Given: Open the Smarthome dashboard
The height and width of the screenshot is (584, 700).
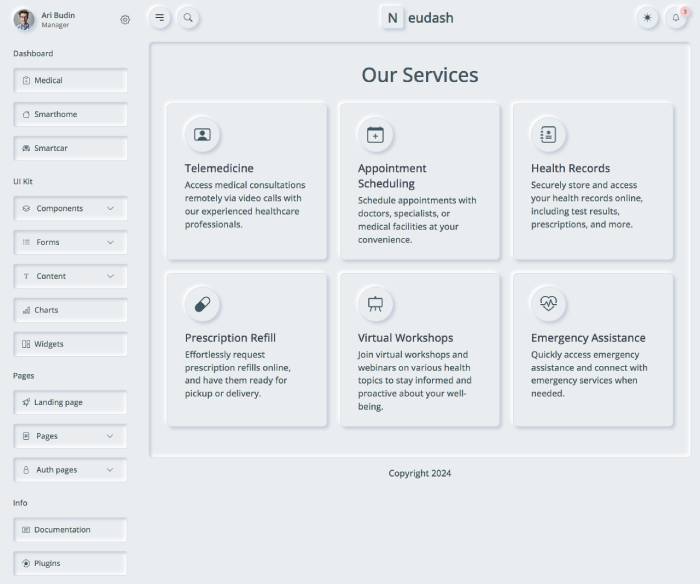Looking at the screenshot, I should tap(71, 114).
